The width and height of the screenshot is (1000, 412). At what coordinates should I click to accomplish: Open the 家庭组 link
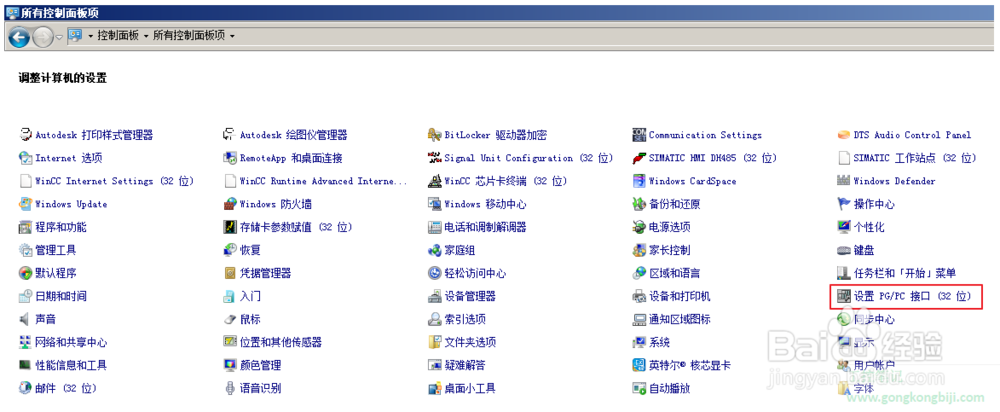pos(460,250)
